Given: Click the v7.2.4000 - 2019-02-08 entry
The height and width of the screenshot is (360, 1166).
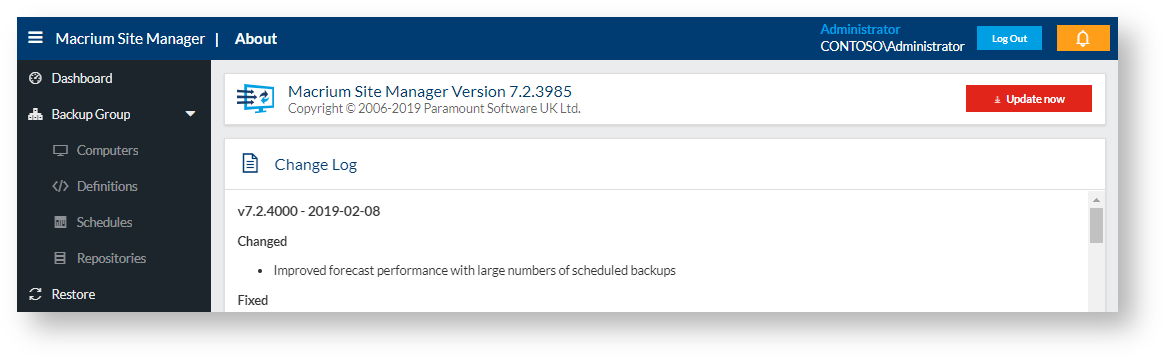Looking at the screenshot, I should click(x=309, y=211).
